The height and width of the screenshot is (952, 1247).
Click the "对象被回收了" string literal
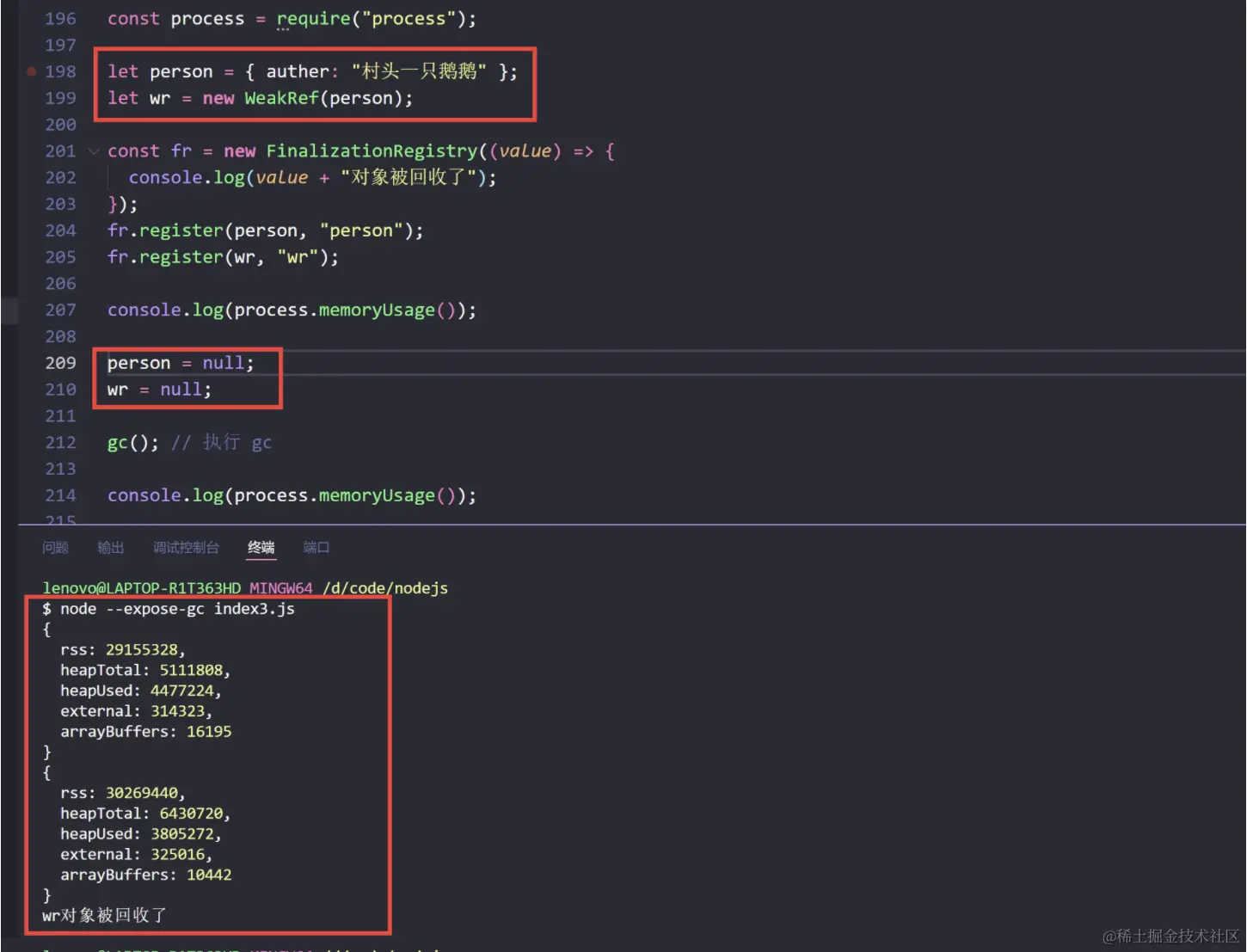pyautogui.click(x=408, y=177)
